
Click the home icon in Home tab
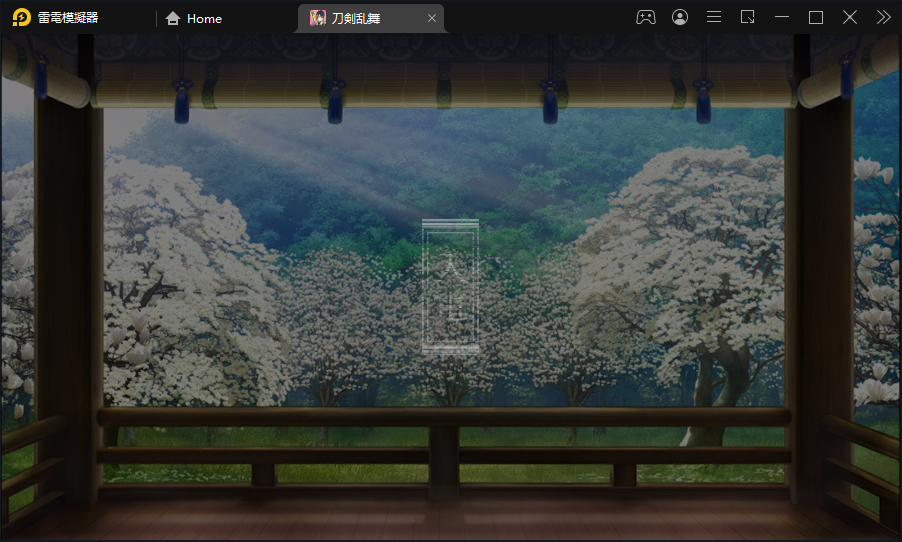point(173,18)
